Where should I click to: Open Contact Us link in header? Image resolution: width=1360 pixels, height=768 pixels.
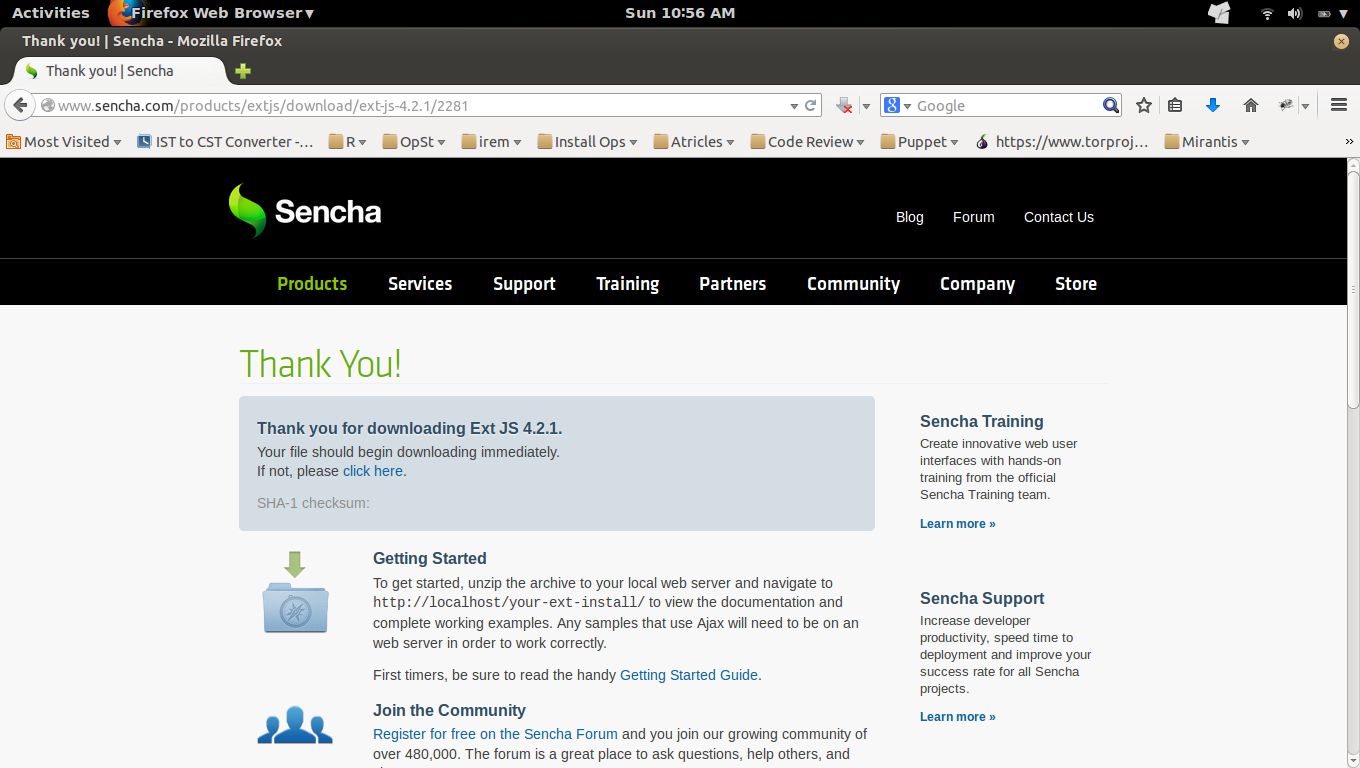pos(1059,217)
